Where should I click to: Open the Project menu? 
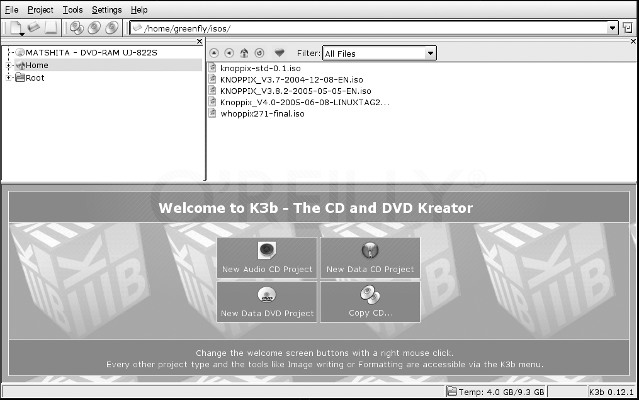coord(41,9)
